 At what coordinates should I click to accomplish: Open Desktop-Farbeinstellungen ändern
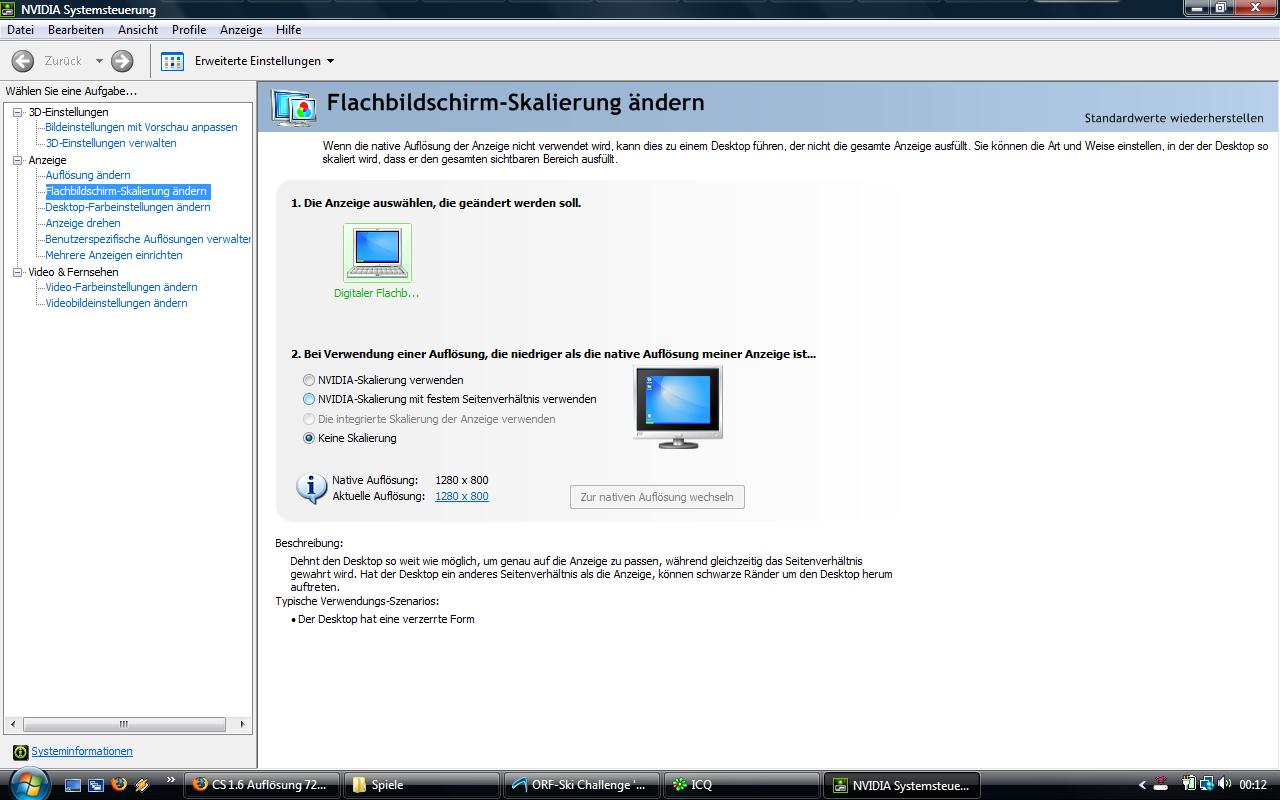(128, 207)
